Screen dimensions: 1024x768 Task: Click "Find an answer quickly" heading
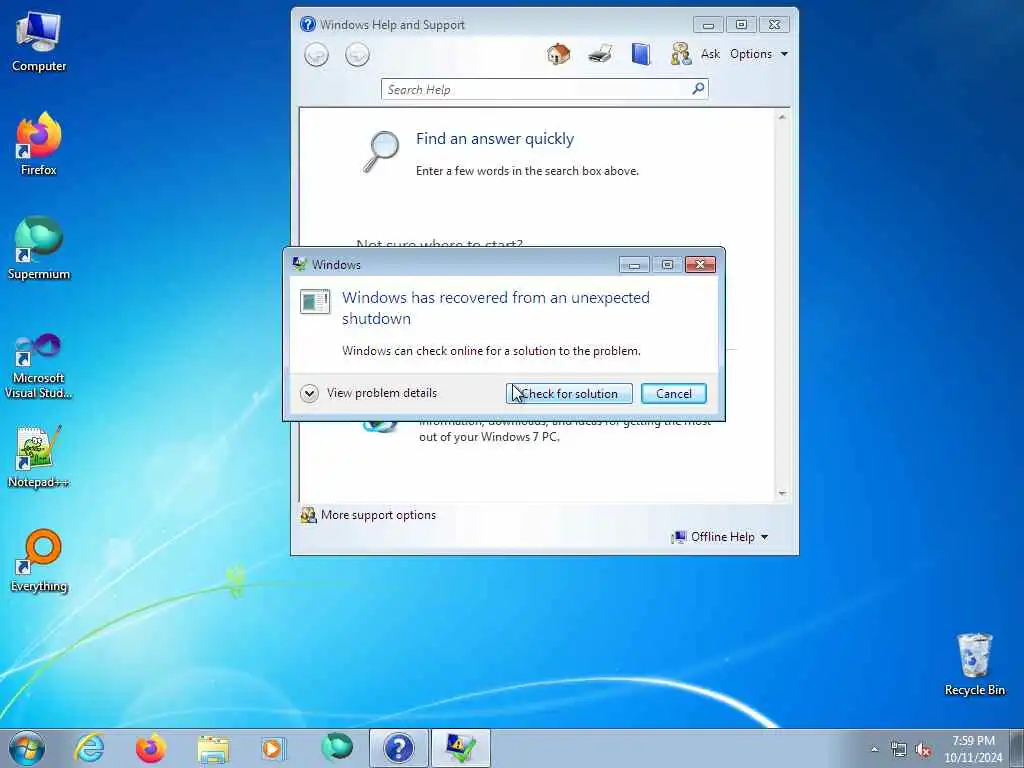[x=495, y=138]
